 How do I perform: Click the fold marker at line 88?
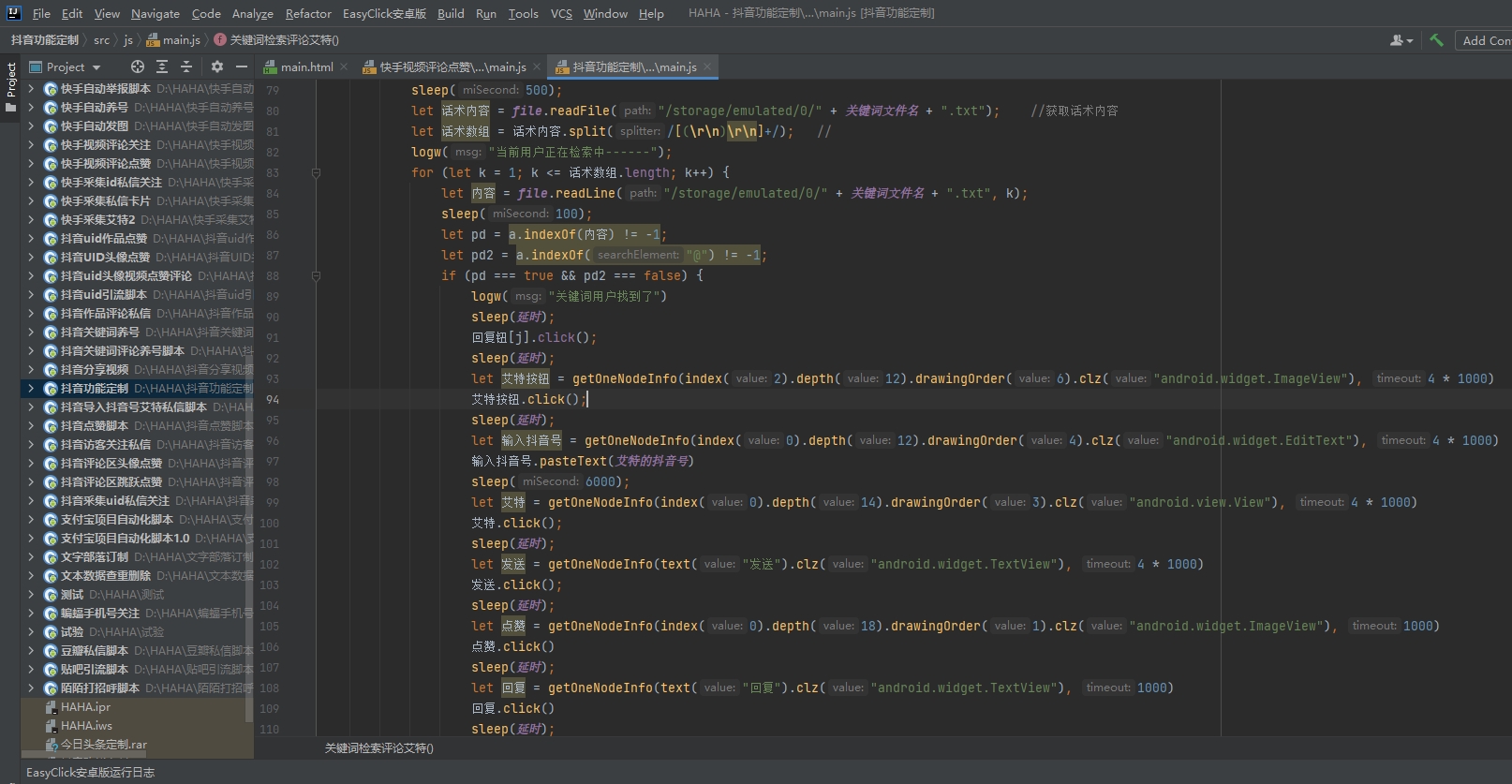(x=316, y=276)
